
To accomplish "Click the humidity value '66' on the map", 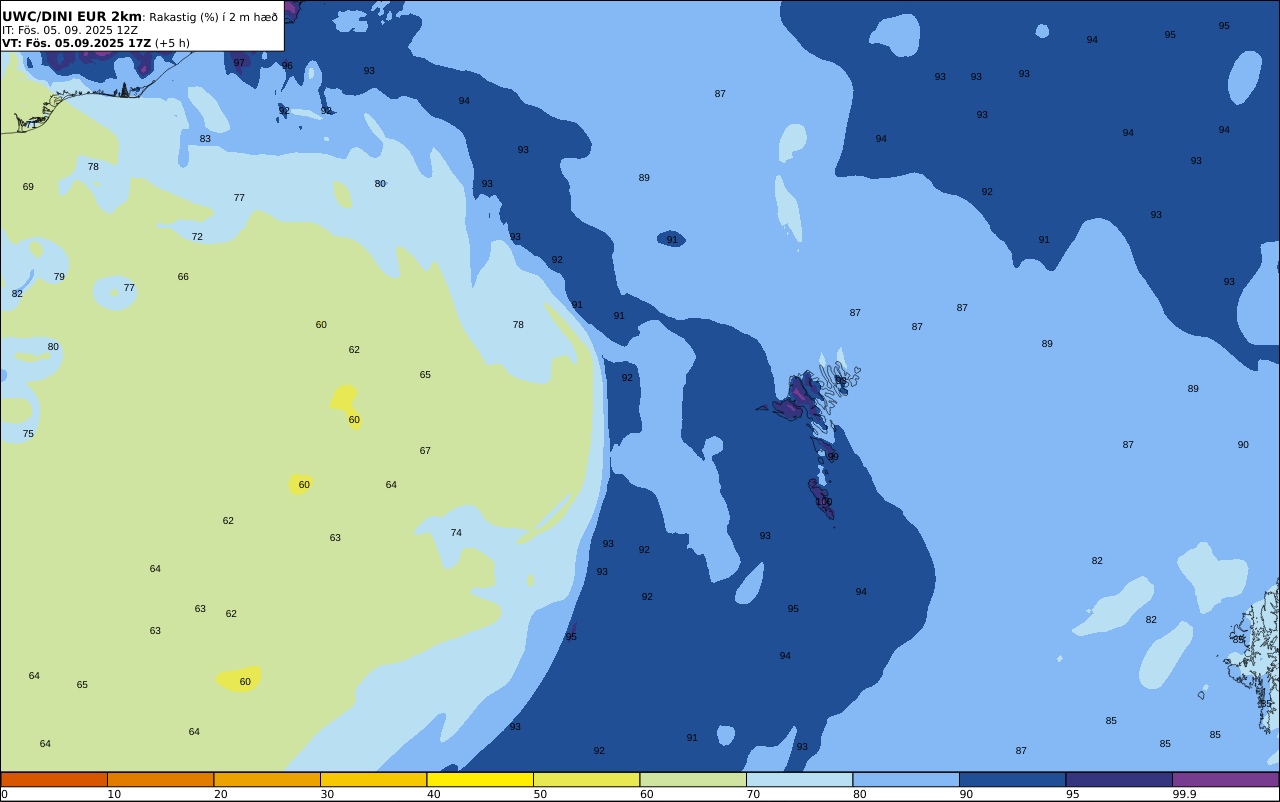I will (x=183, y=277).
